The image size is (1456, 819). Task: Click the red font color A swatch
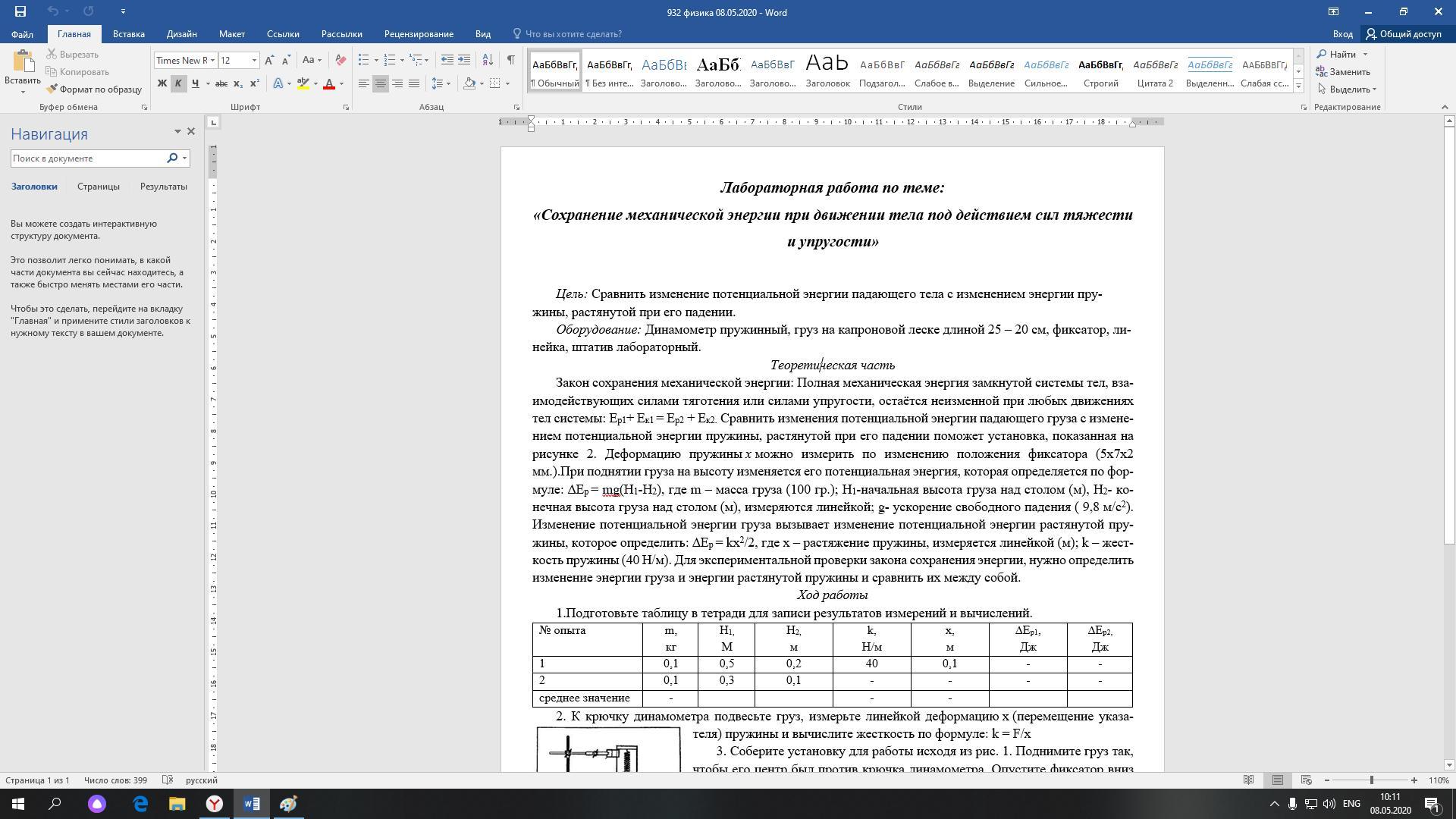329,83
